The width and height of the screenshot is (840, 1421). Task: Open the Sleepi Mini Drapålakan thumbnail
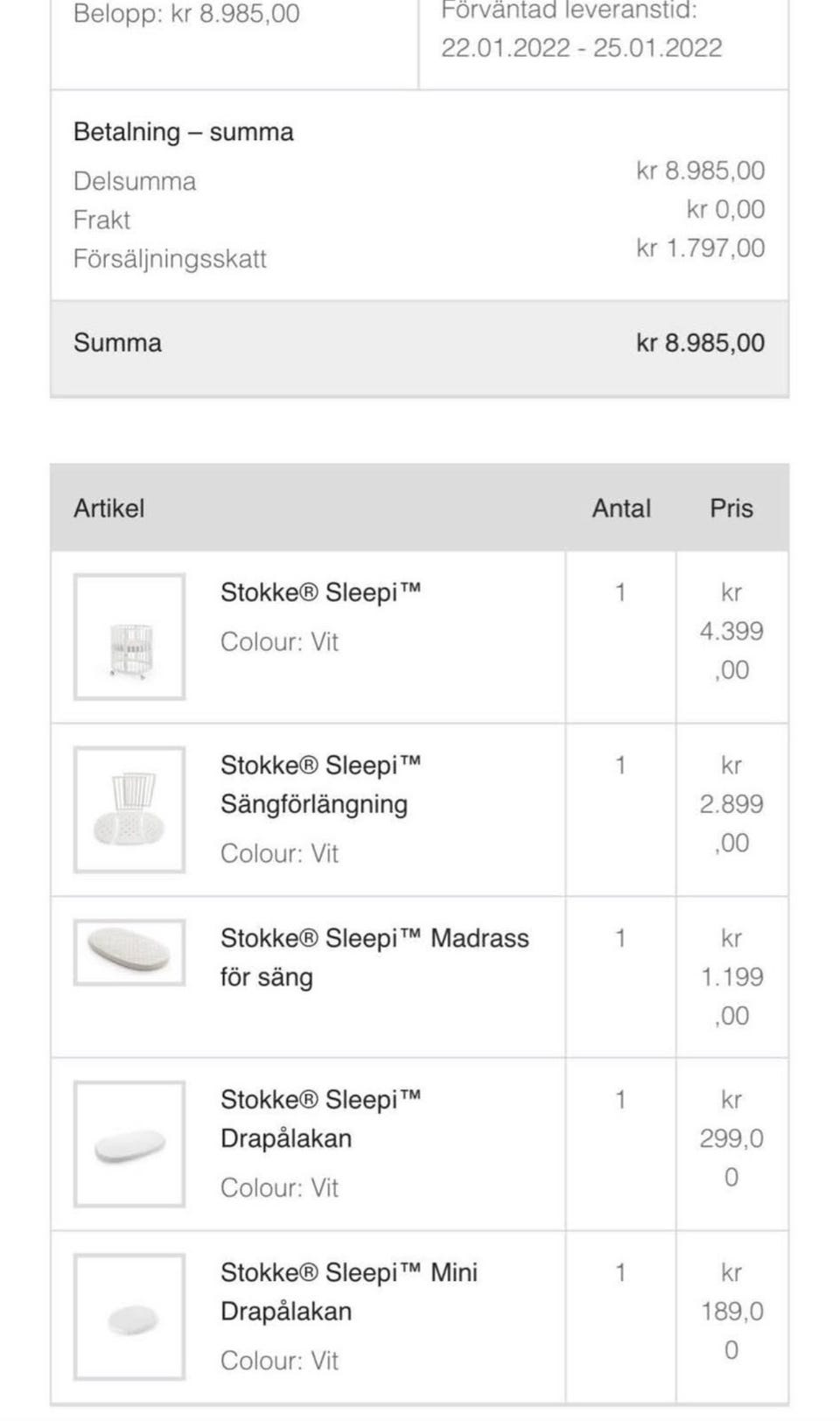pos(129,1316)
